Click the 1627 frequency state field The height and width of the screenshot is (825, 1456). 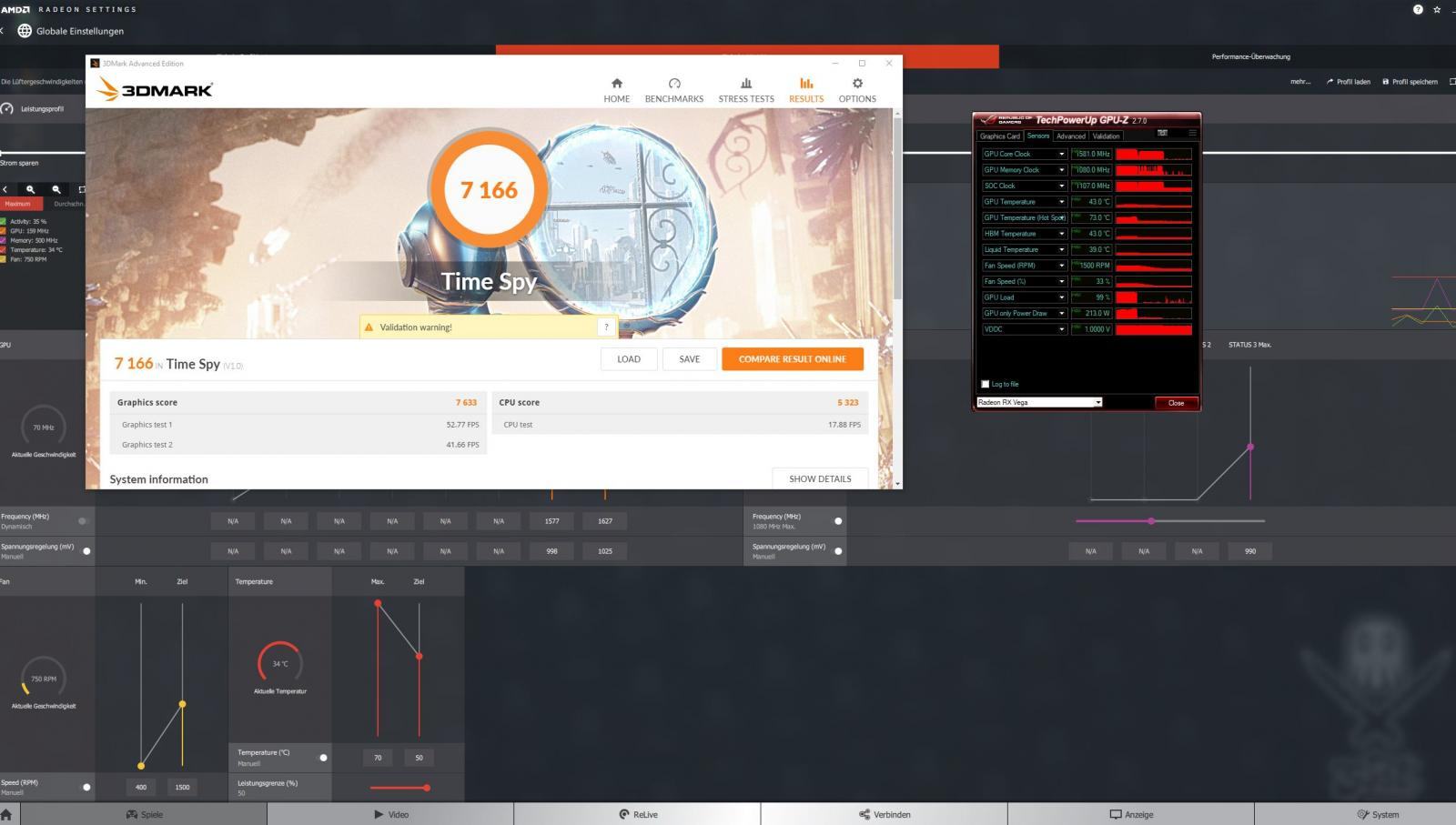click(x=605, y=521)
